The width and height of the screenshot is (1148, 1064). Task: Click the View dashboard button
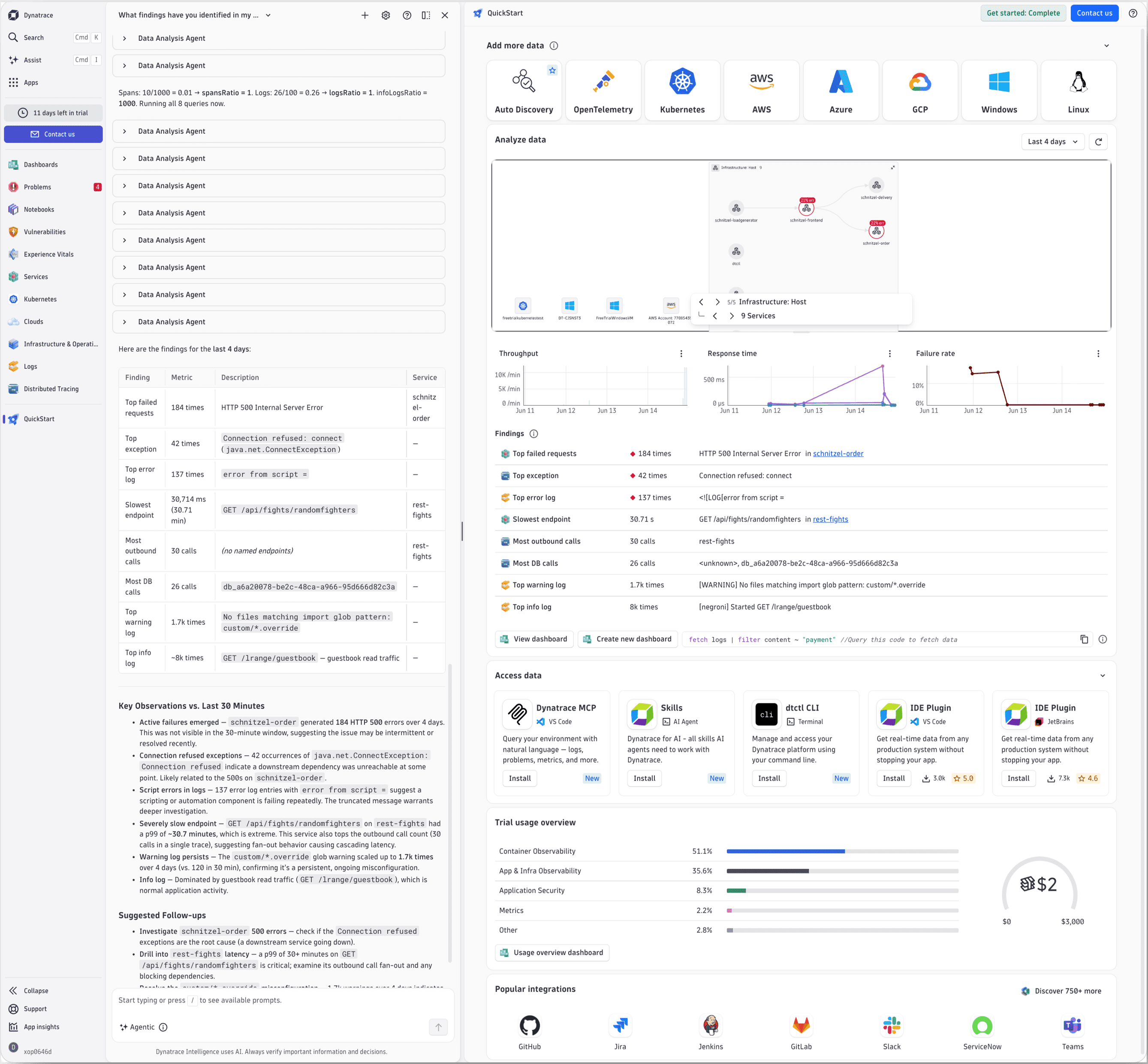534,639
